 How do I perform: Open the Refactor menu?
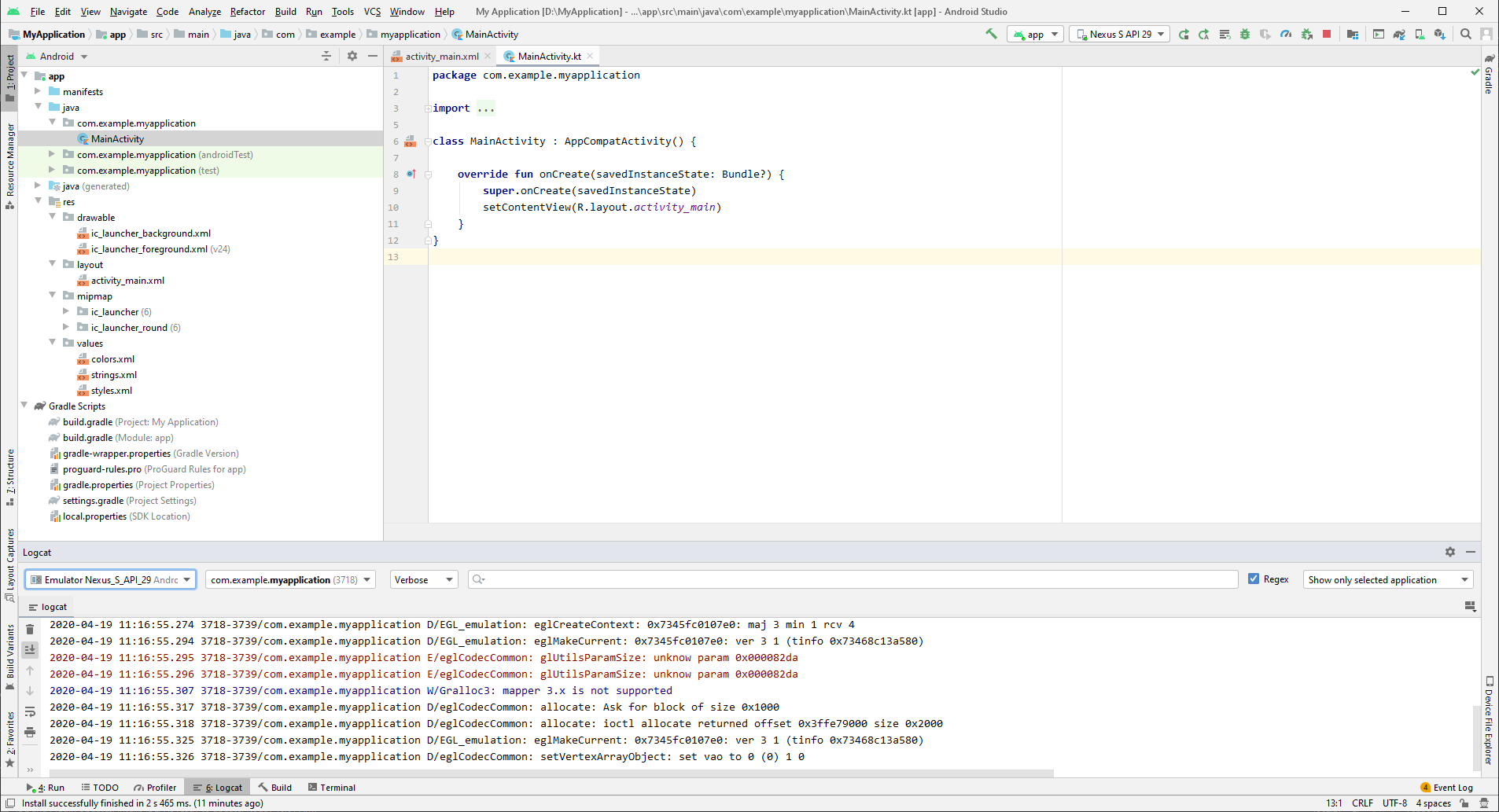[248, 12]
